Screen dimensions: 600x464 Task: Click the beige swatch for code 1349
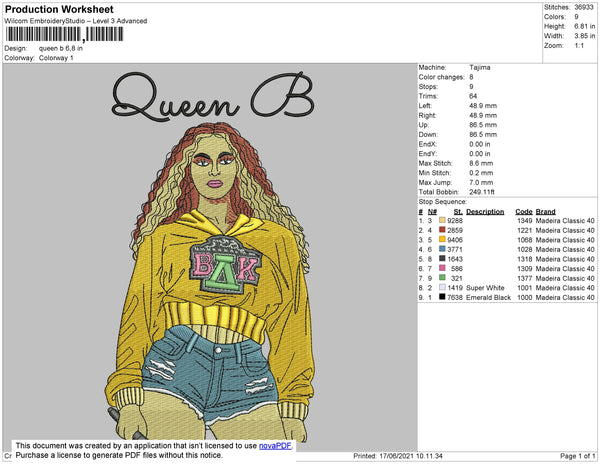(x=442, y=220)
